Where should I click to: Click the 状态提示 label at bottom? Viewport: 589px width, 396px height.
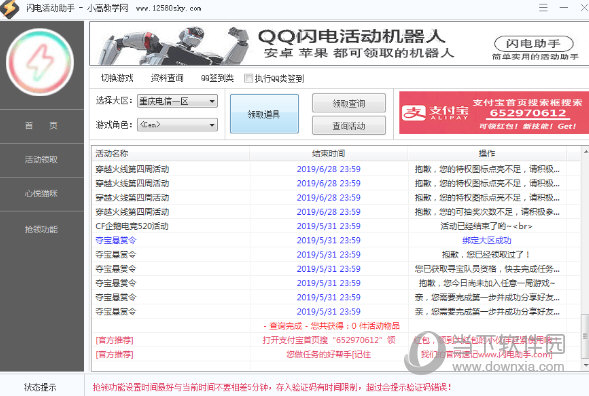tap(40, 387)
